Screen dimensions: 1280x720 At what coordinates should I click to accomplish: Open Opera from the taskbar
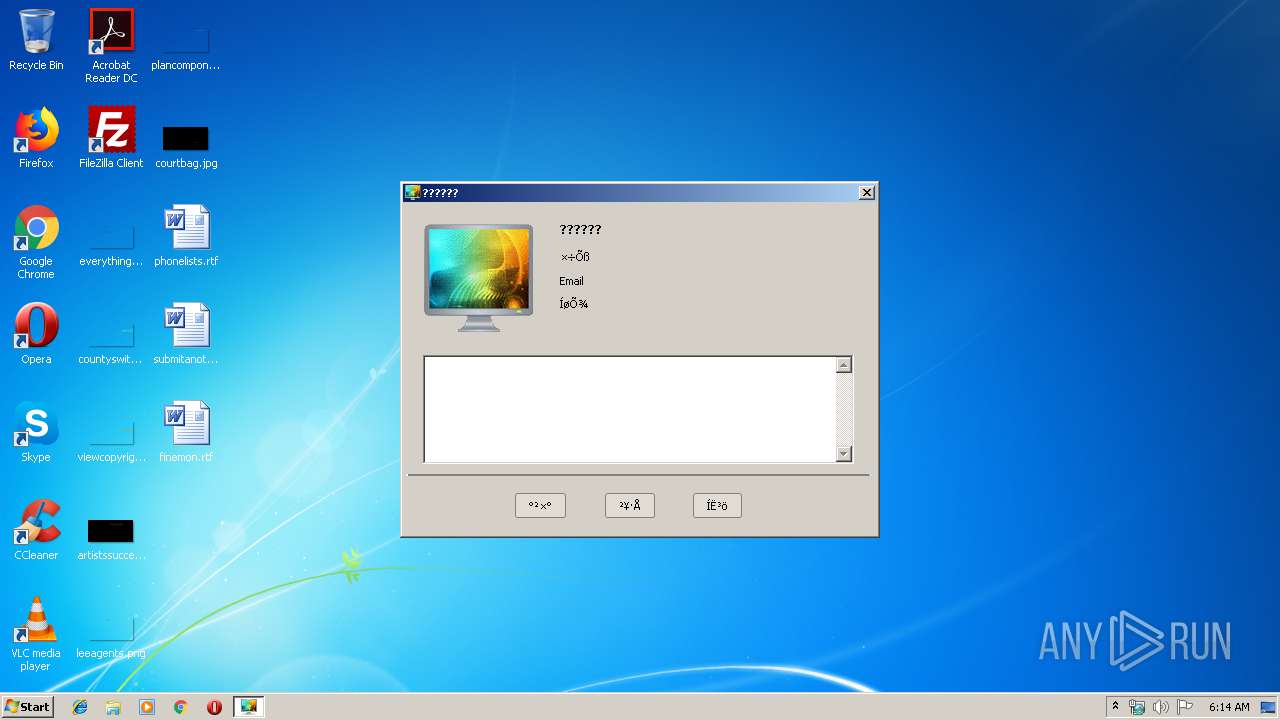tap(214, 707)
